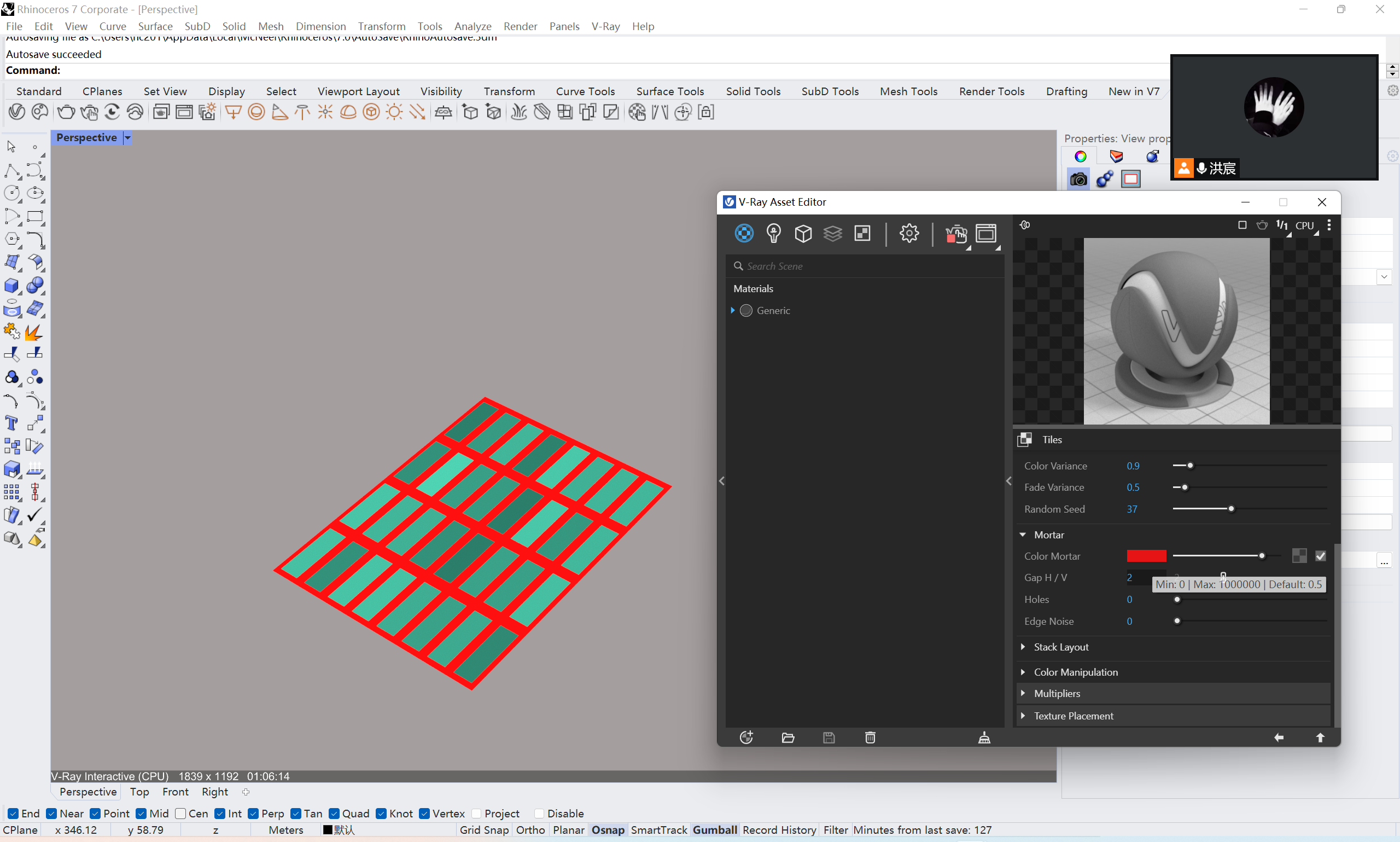Viewport: 1400px width, 842px height.
Task: Import asset file with folder icon
Action: 787,738
